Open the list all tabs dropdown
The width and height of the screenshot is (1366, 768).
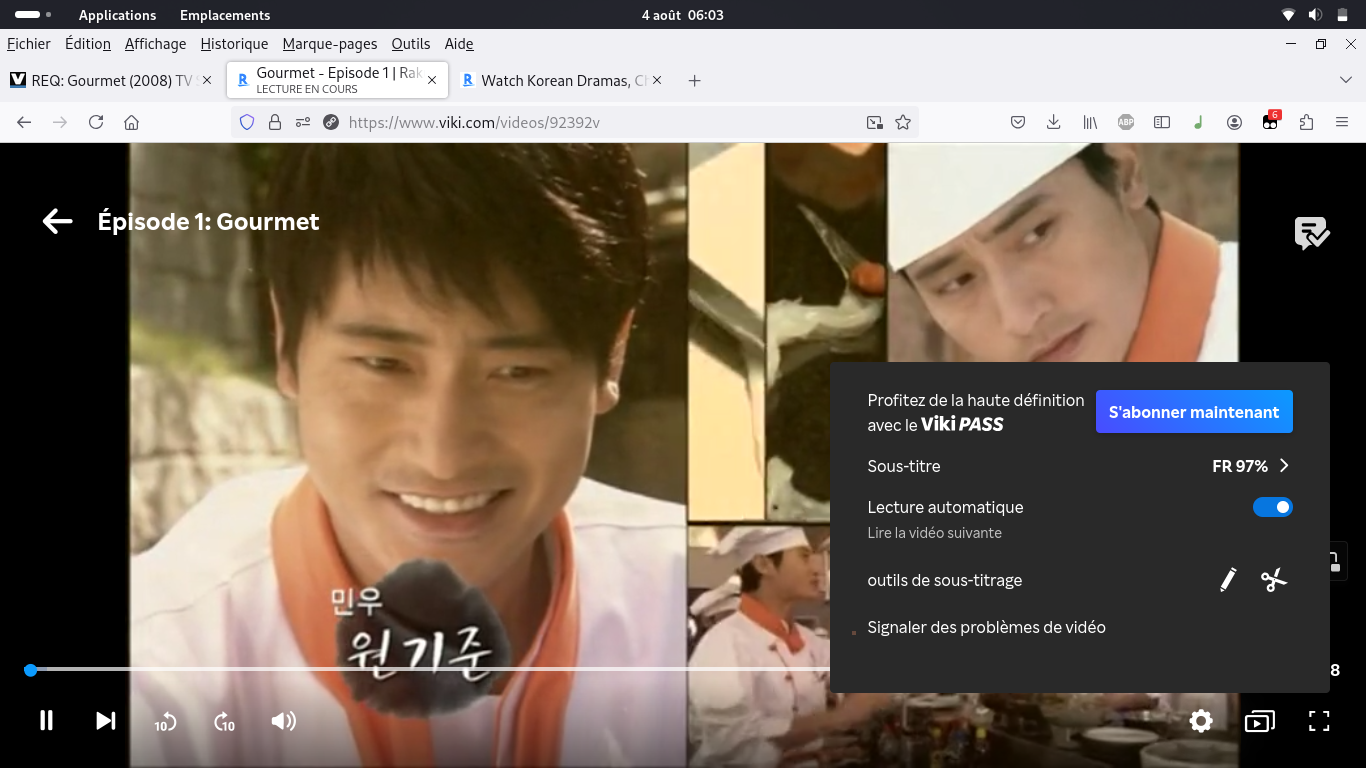pyautogui.click(x=1345, y=80)
